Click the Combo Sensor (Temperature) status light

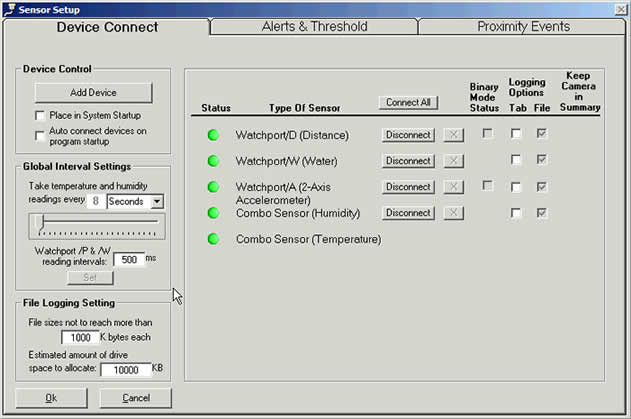[213, 239]
